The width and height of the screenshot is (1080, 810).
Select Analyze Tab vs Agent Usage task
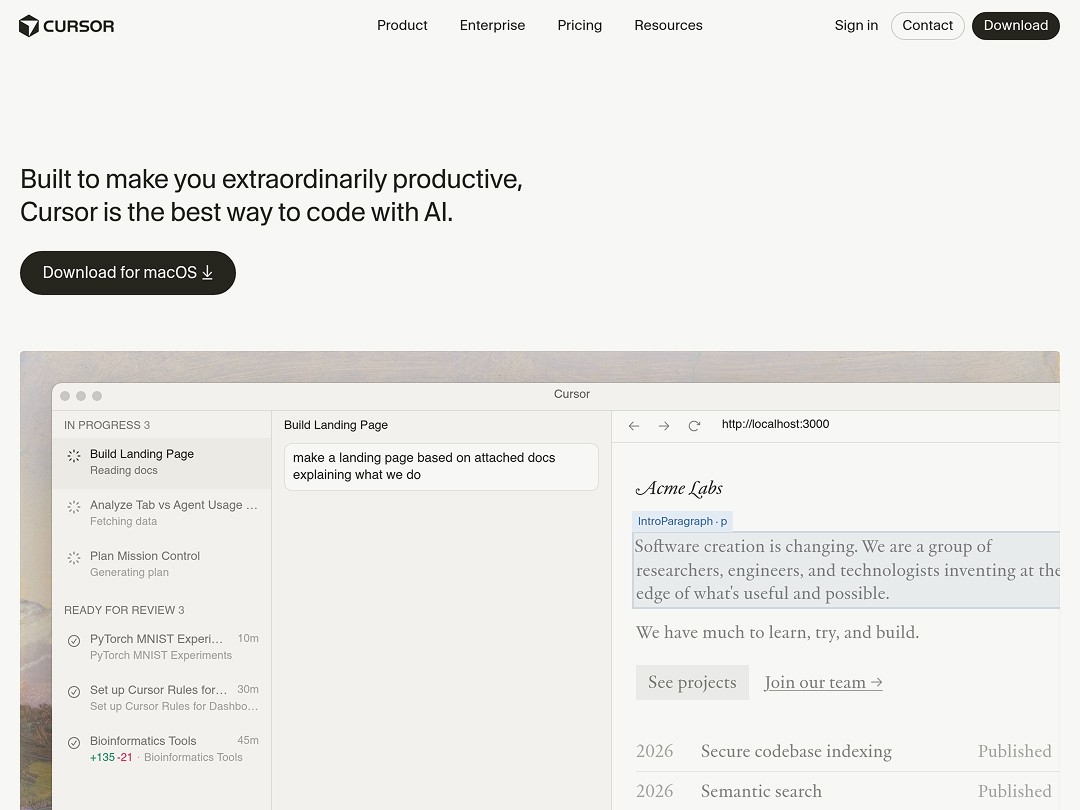point(162,513)
